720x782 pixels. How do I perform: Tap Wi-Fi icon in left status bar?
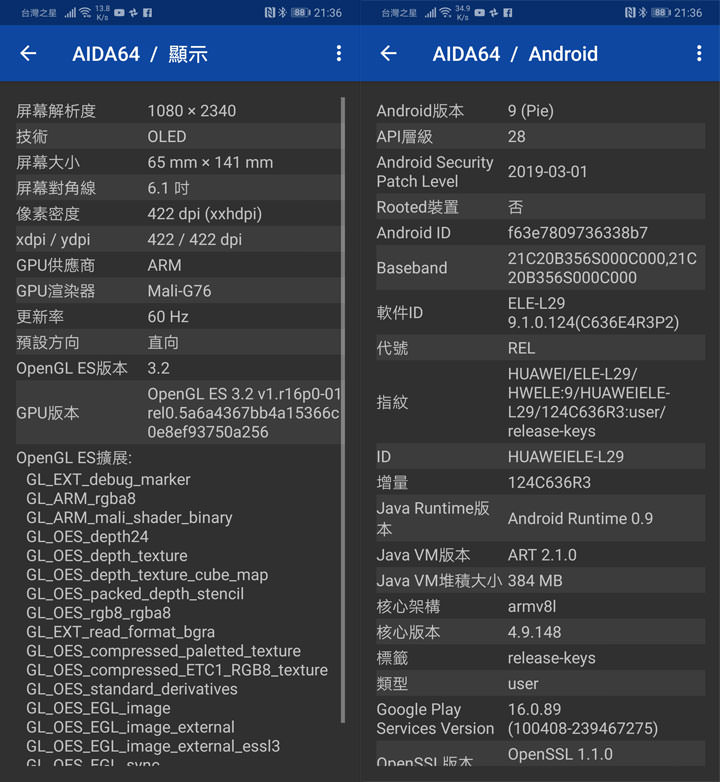click(x=85, y=12)
